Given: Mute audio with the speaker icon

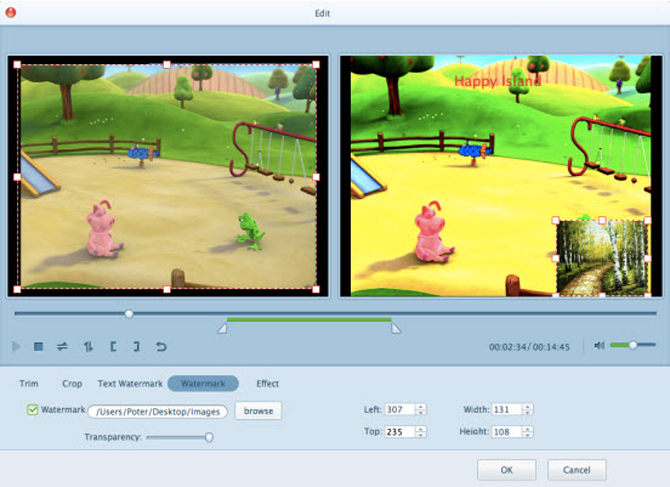Looking at the screenshot, I should [599, 345].
